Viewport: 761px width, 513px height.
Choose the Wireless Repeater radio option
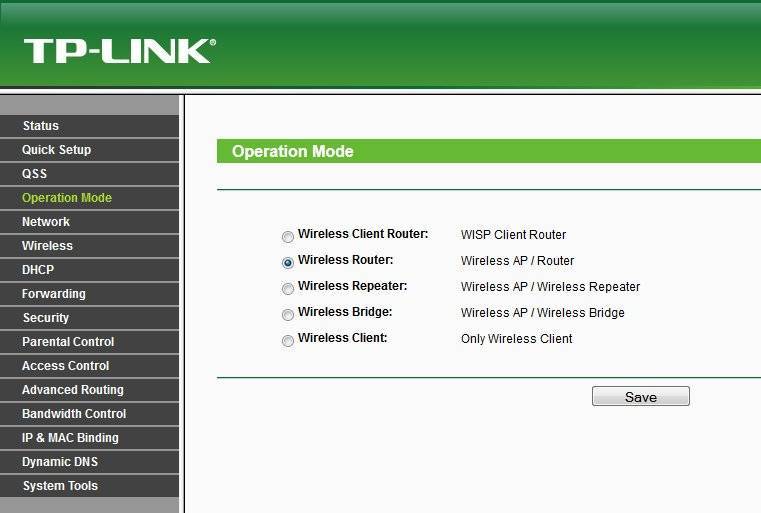288,289
